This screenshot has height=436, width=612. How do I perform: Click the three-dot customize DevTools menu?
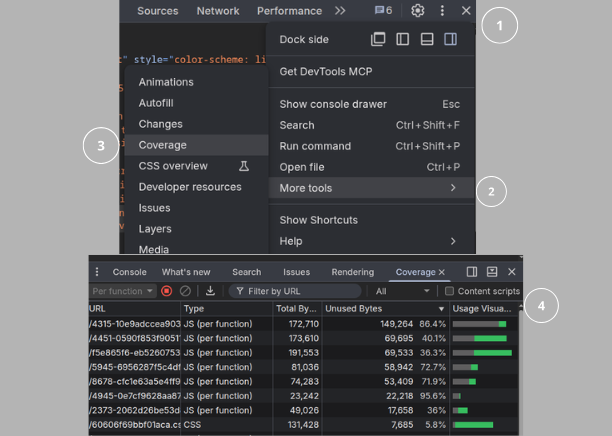442,11
